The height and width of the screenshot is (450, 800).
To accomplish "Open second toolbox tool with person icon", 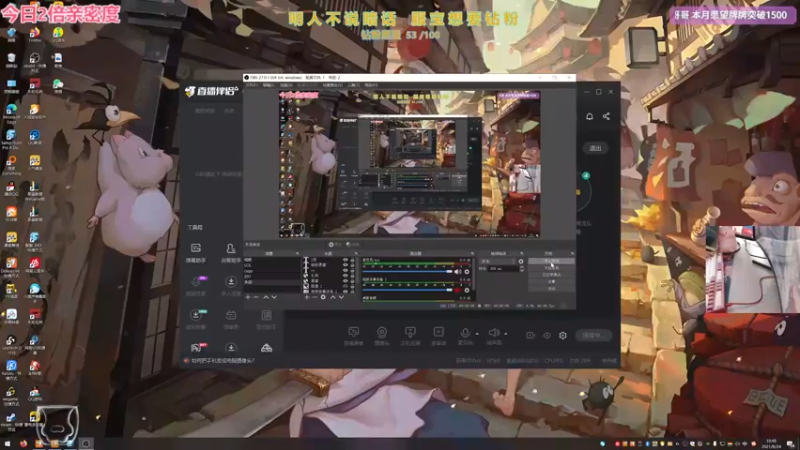I will [231, 253].
